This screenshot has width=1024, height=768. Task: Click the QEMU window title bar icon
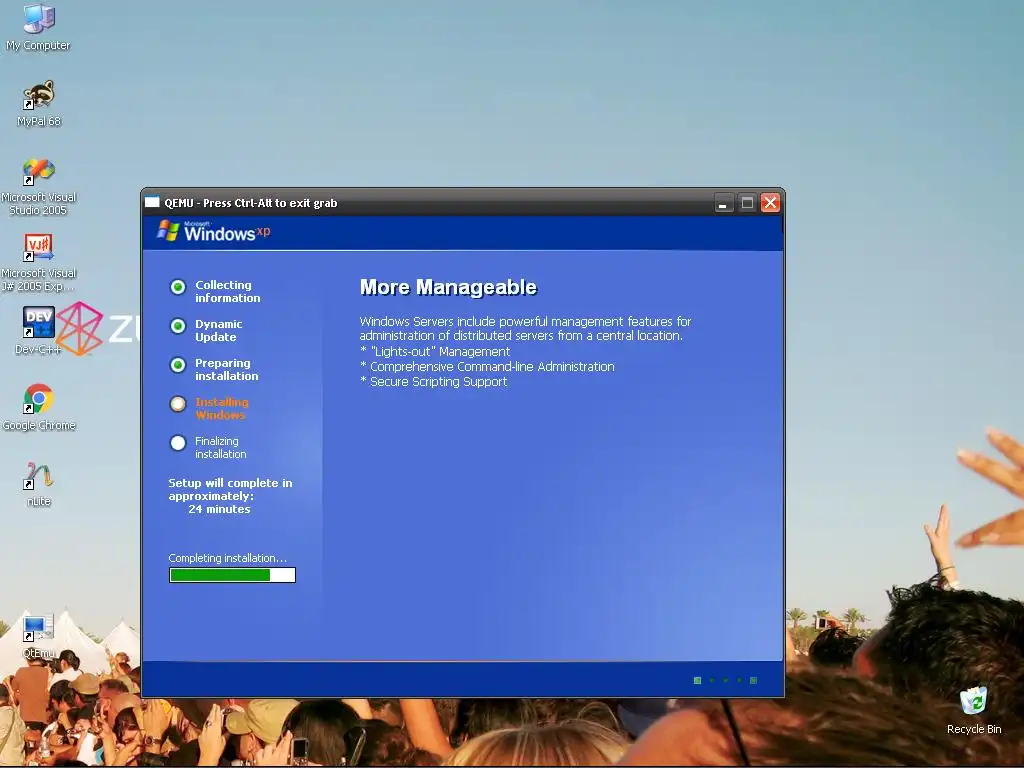(x=152, y=202)
